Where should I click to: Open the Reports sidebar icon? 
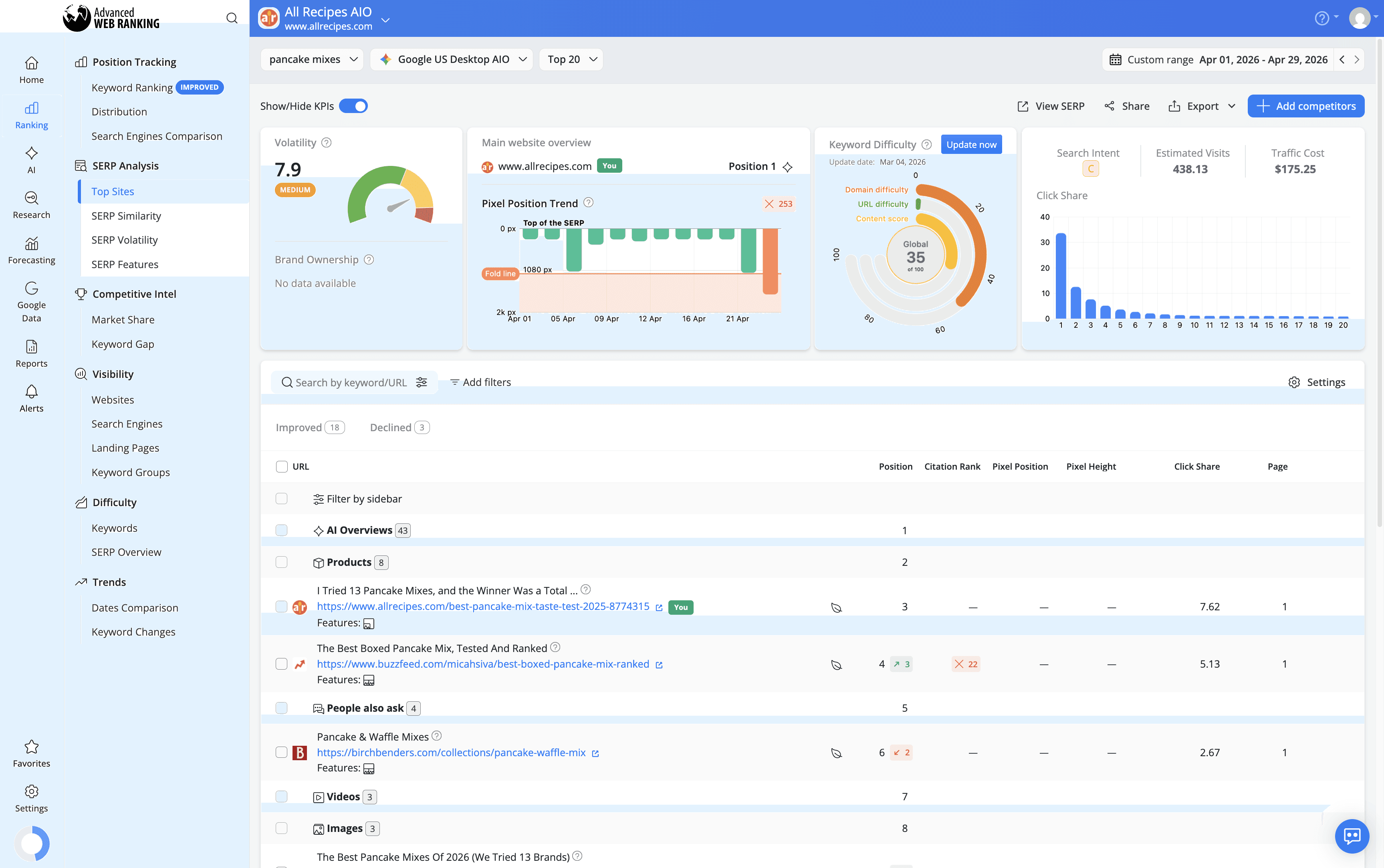click(x=32, y=353)
